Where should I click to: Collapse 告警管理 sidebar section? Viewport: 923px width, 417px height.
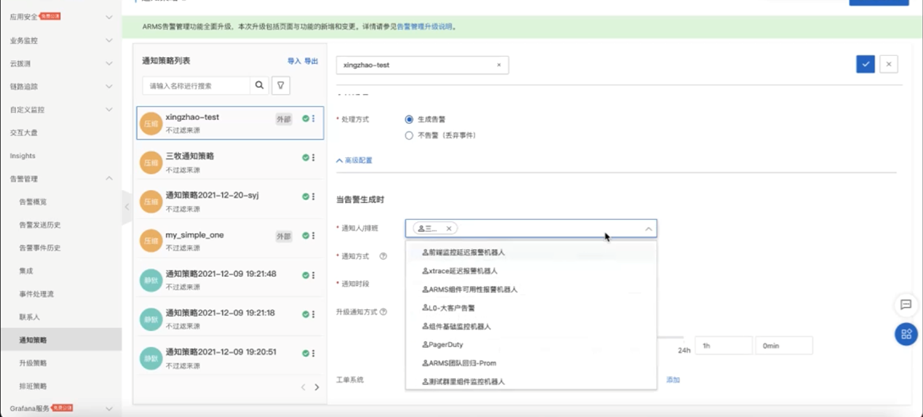point(109,178)
